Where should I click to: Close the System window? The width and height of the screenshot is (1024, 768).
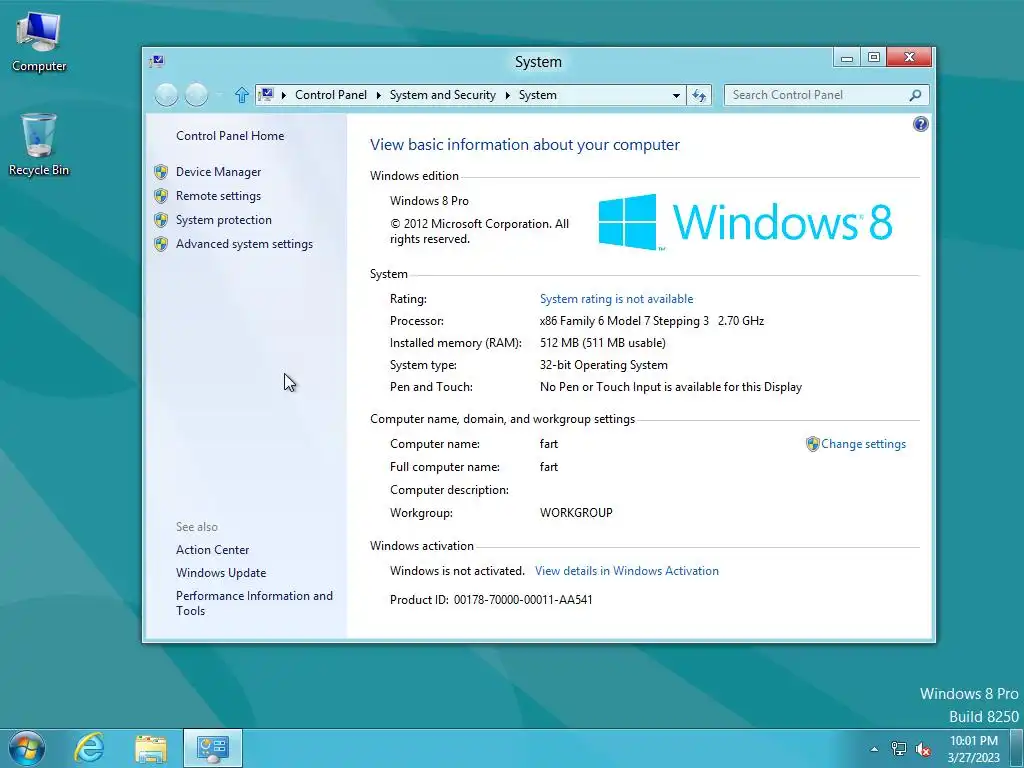click(909, 58)
